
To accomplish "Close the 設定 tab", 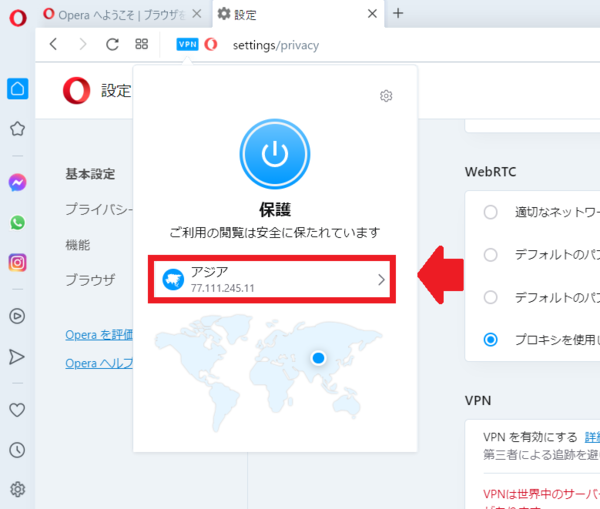I will 372,14.
